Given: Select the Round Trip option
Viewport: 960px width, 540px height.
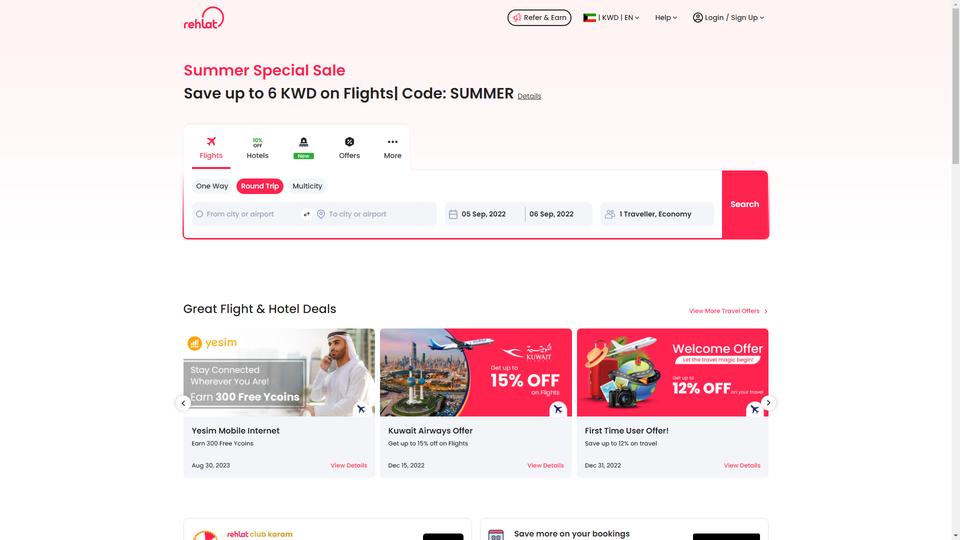Looking at the screenshot, I should tap(260, 186).
